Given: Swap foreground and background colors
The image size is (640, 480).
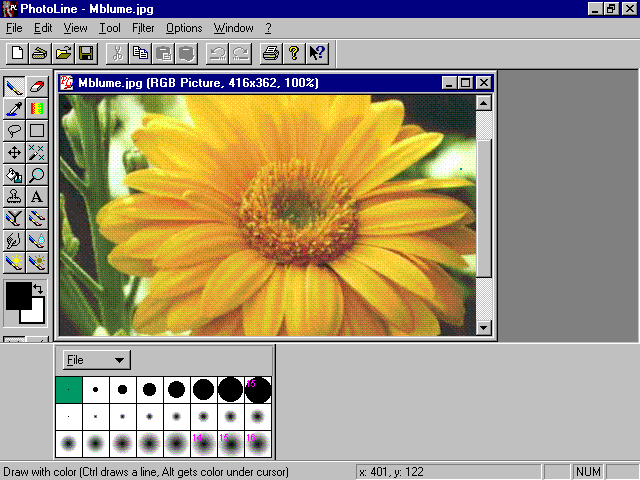Looking at the screenshot, I should pyautogui.click(x=38, y=288).
